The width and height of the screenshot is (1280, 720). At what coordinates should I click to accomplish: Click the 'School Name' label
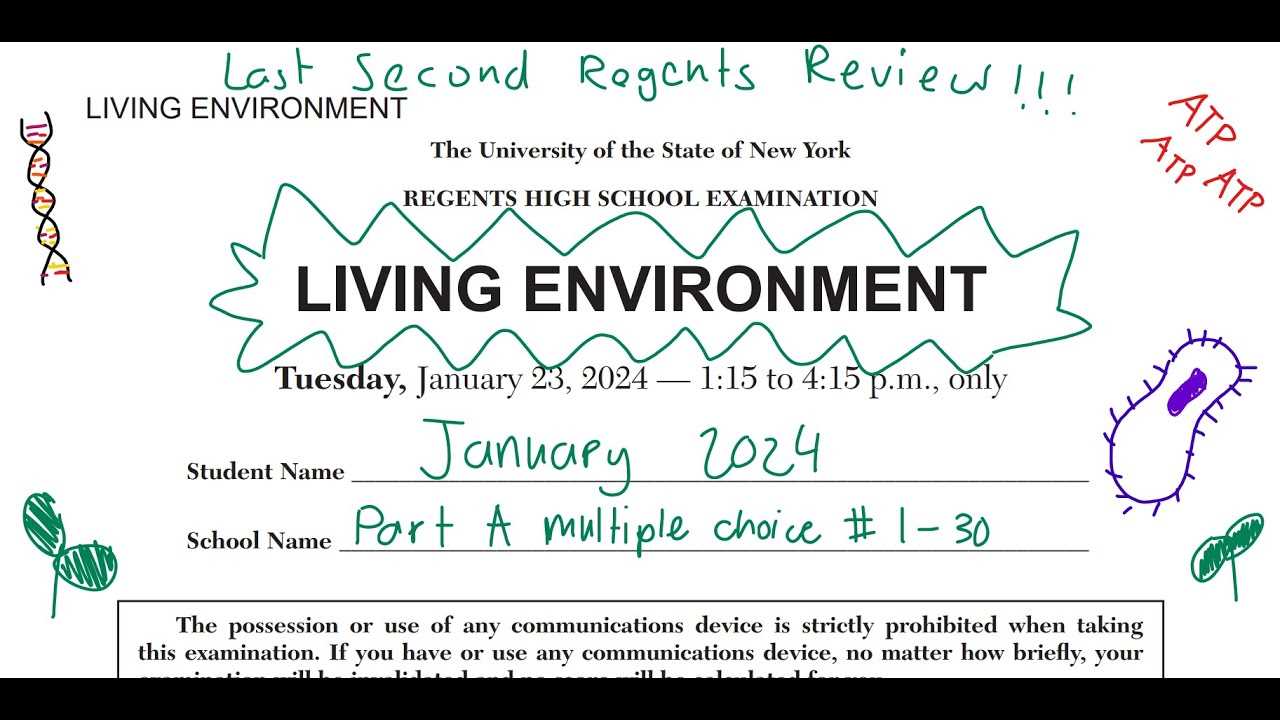tap(258, 541)
